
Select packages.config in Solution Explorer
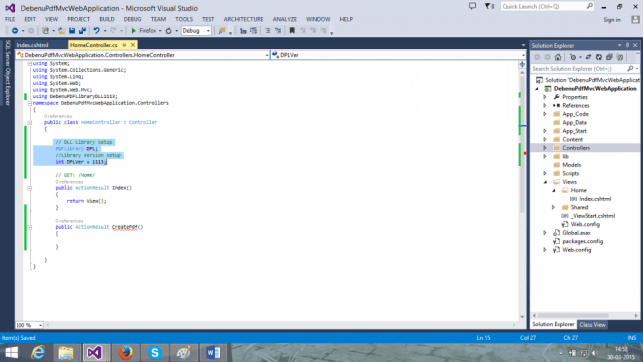582,241
